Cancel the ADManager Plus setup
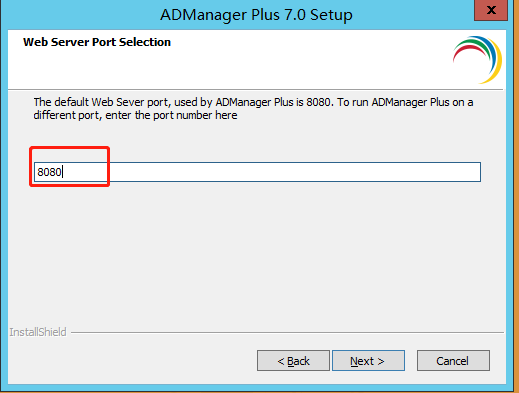 click(453, 360)
